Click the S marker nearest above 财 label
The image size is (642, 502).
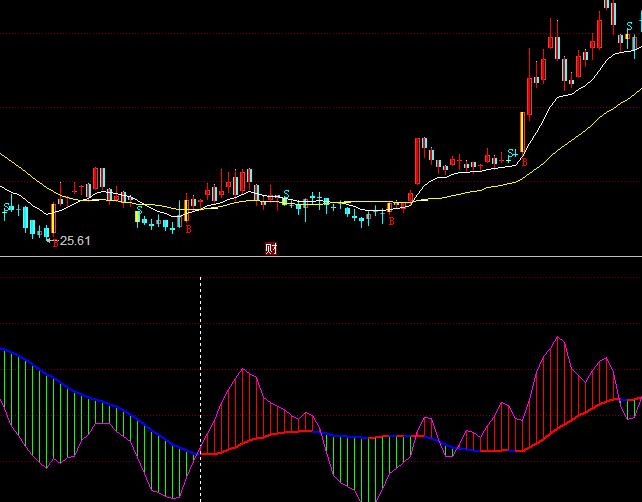(286, 193)
